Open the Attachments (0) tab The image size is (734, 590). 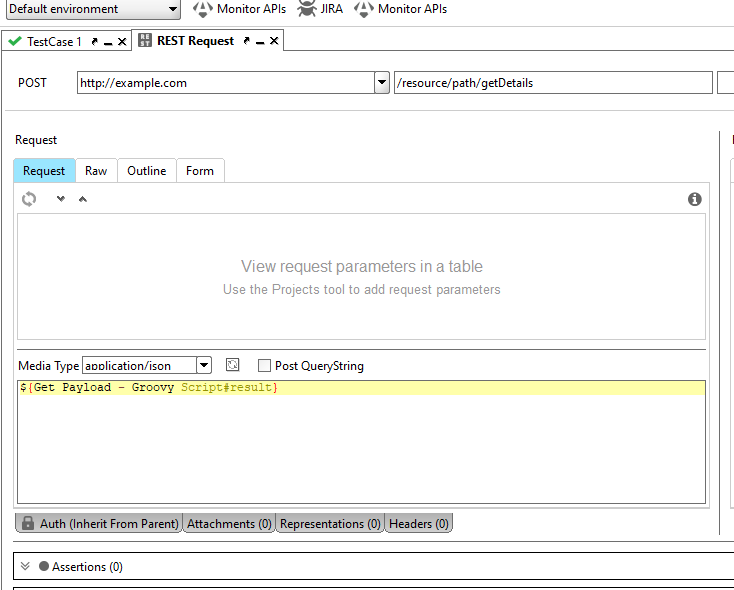pos(229,524)
